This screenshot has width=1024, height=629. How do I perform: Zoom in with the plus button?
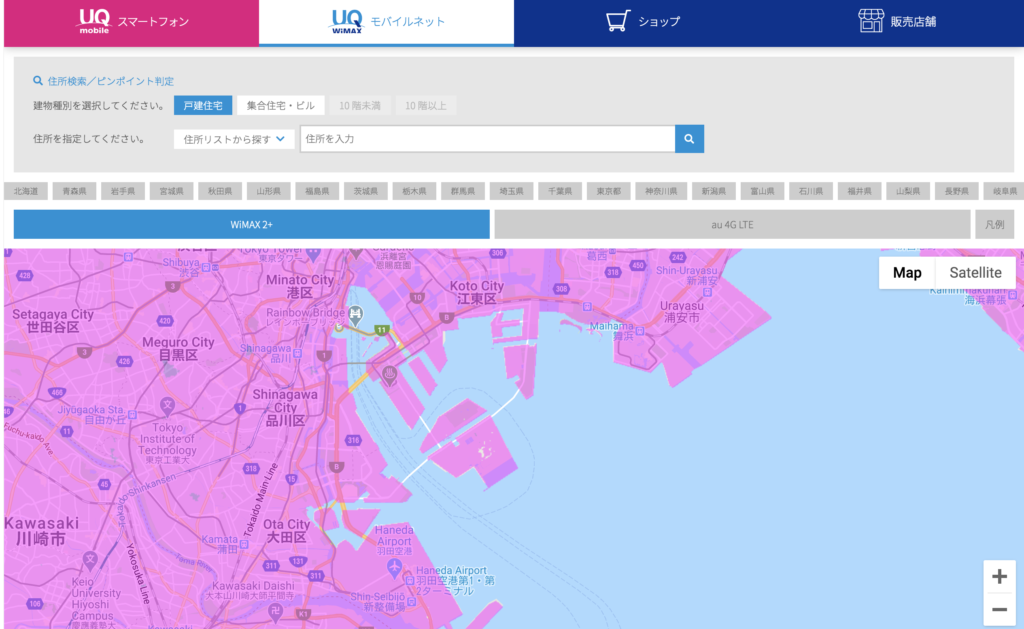point(999,577)
